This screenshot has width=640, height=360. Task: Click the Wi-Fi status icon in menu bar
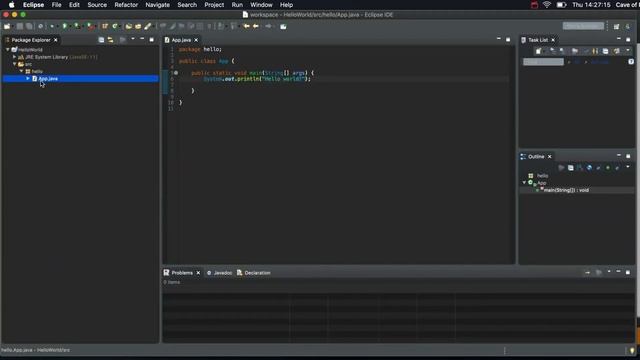(x=547, y=5)
